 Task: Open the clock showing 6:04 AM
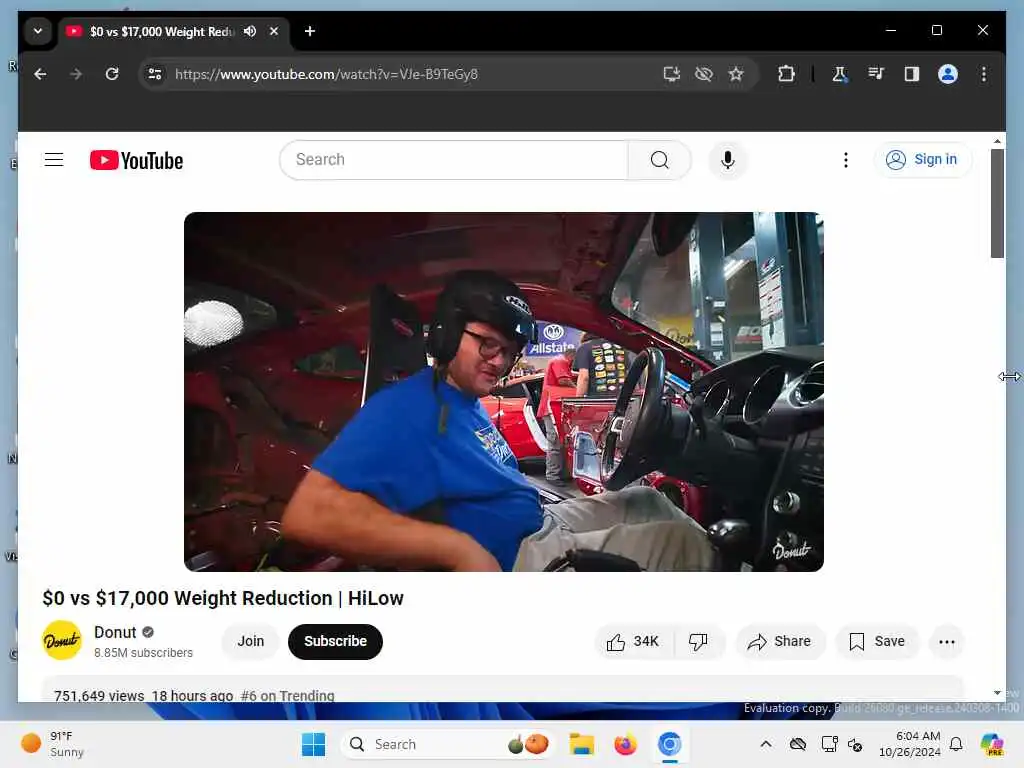(909, 744)
